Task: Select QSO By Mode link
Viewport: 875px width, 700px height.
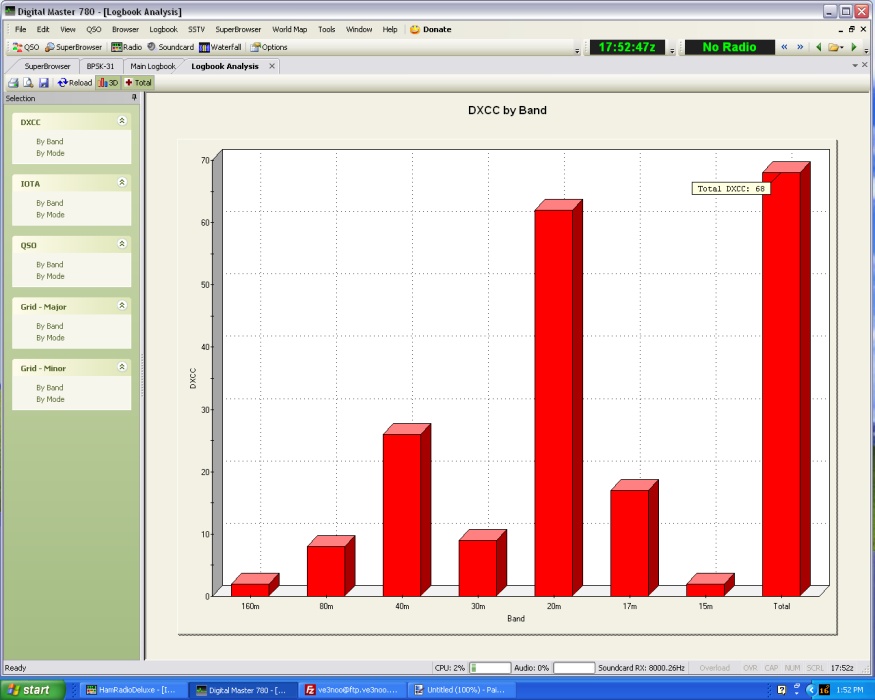Action: coord(50,276)
